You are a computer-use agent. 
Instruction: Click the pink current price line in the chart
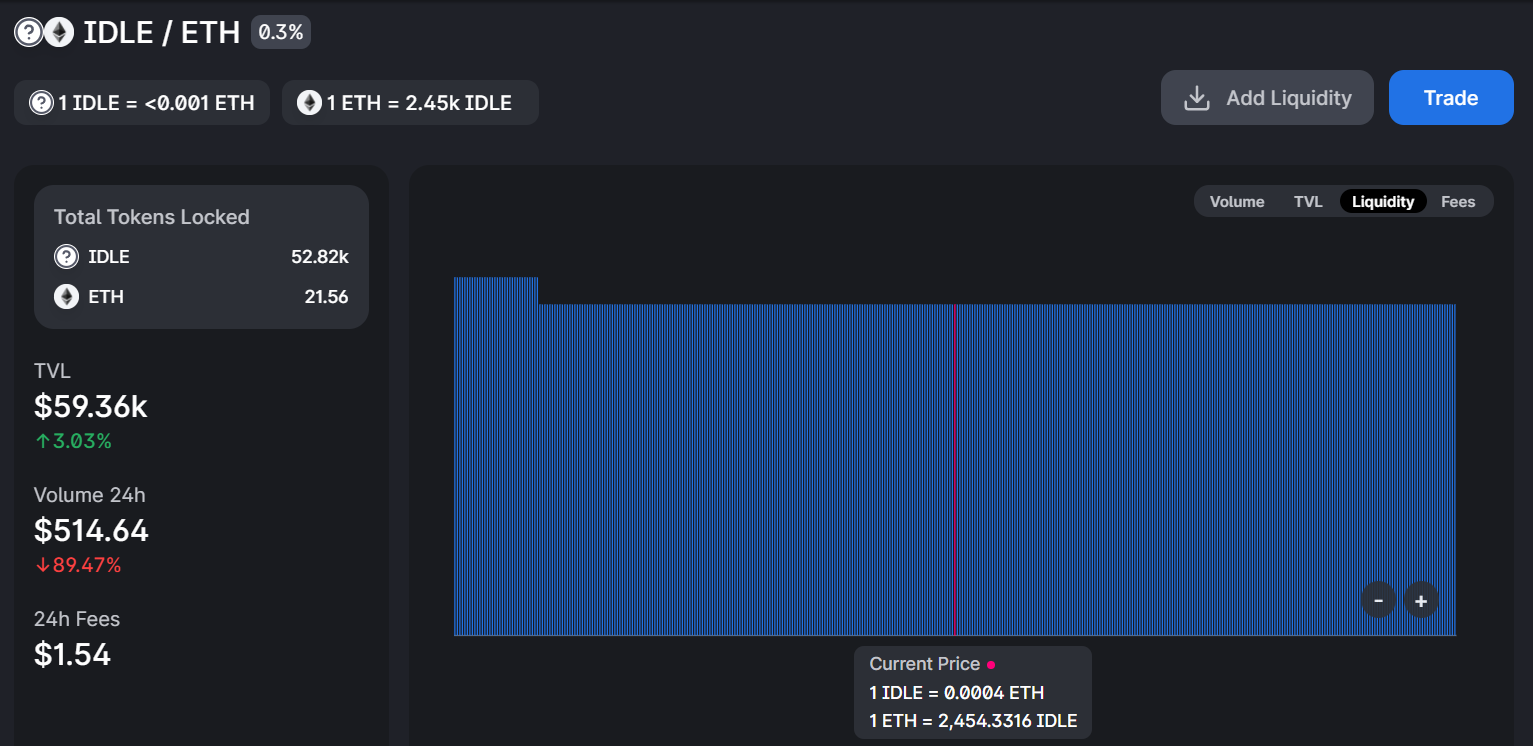coord(955,470)
